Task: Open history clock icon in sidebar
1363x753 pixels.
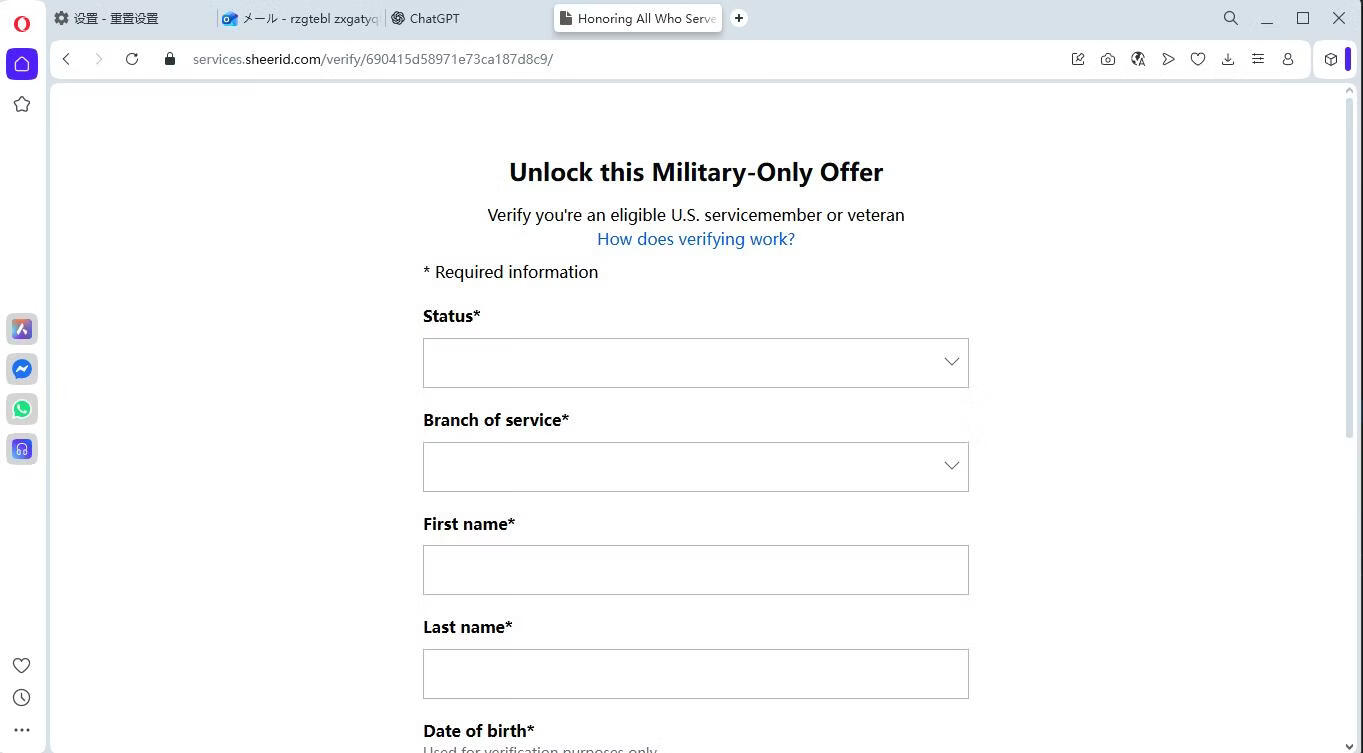Action: (x=21, y=698)
